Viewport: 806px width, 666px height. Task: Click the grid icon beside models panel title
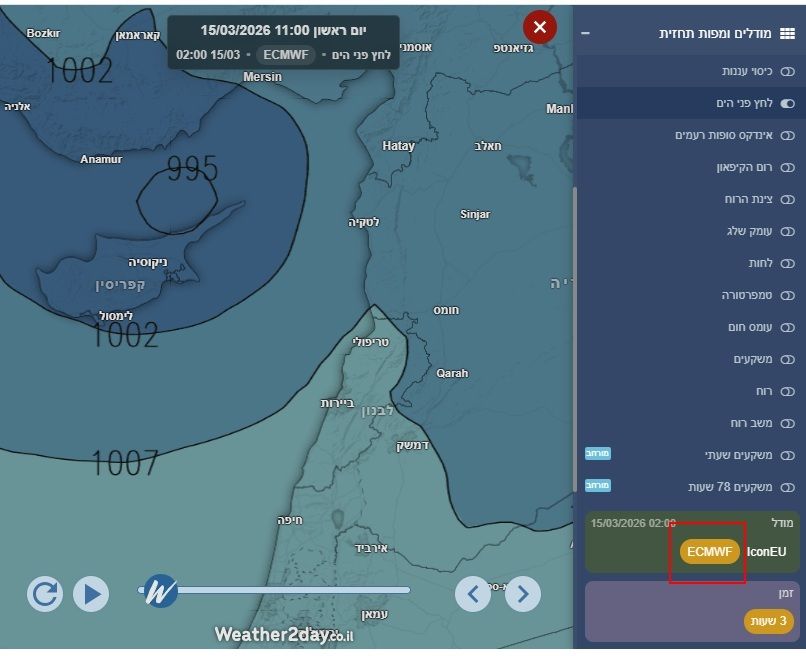787,33
